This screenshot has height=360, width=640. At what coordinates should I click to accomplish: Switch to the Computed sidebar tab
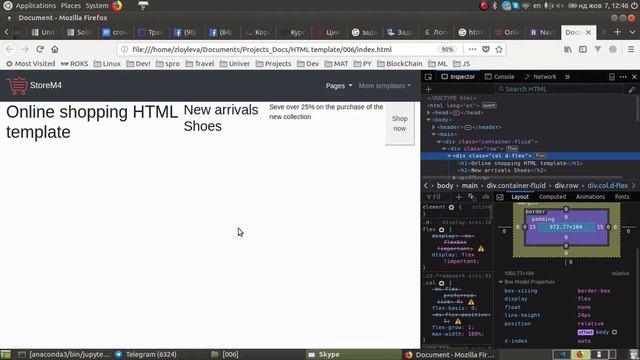[552, 197]
